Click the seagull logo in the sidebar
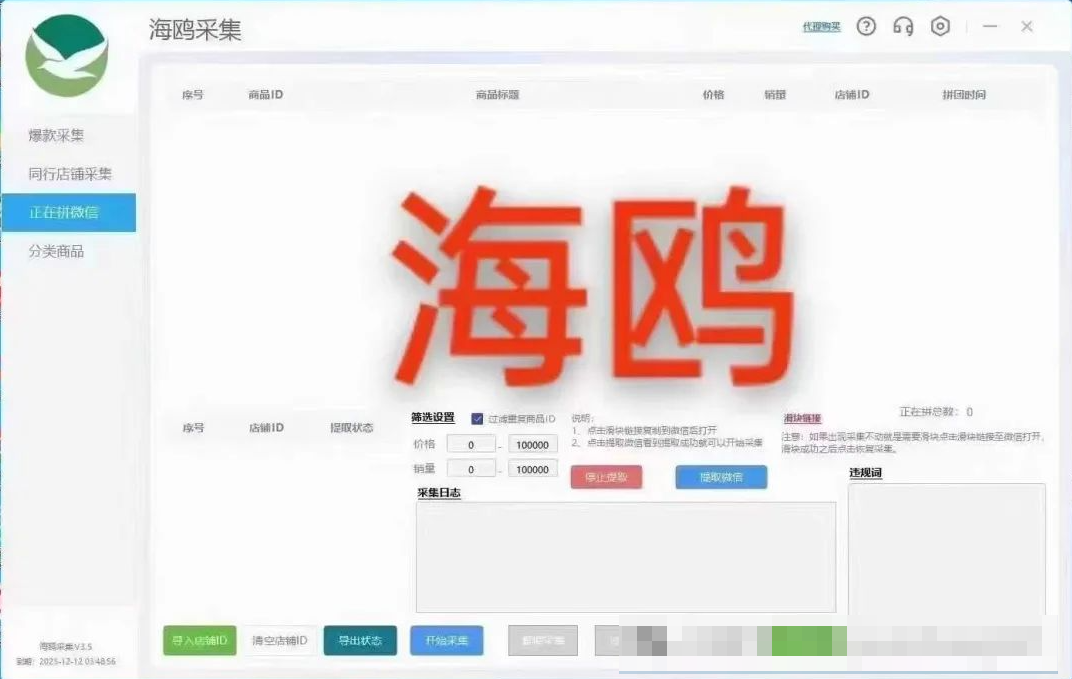The height and width of the screenshot is (679, 1072). (67, 55)
